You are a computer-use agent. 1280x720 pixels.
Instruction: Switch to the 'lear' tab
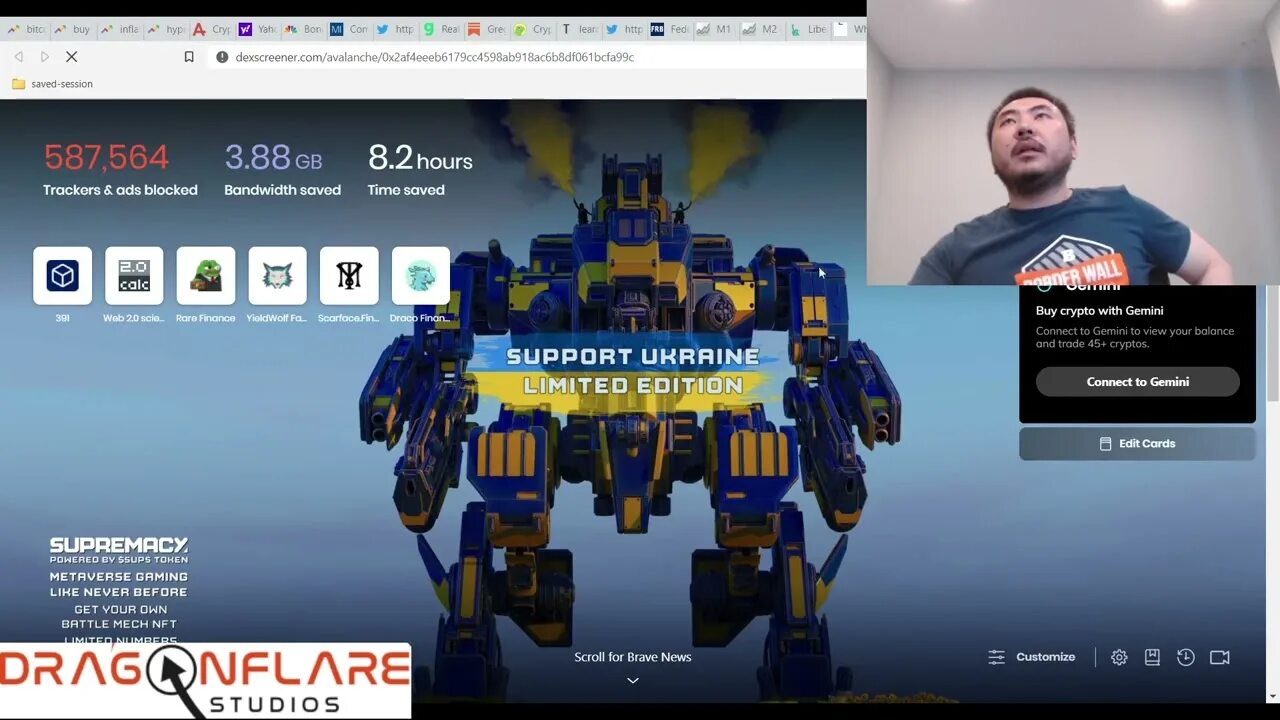(580, 29)
